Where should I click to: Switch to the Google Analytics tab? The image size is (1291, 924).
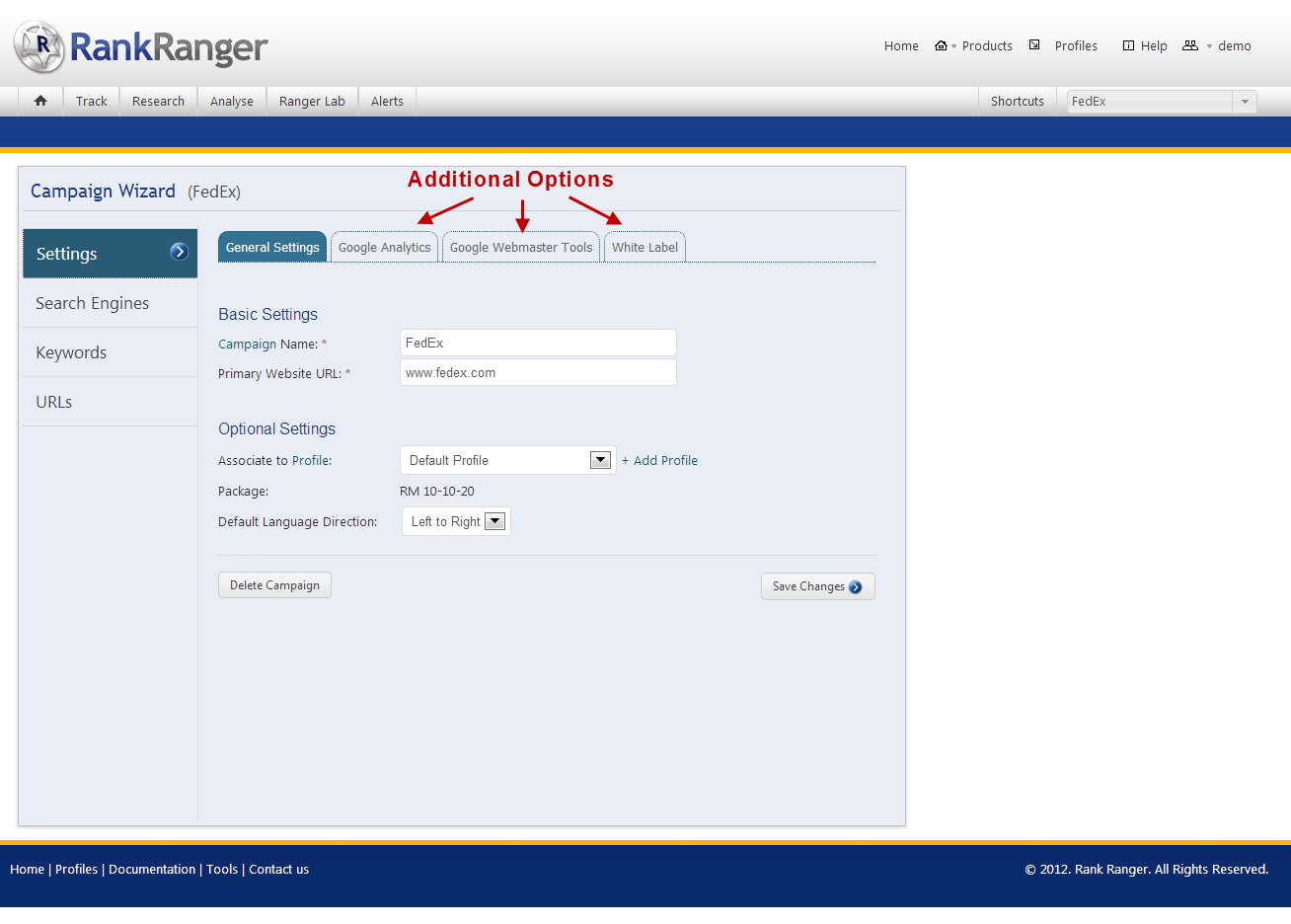click(385, 247)
